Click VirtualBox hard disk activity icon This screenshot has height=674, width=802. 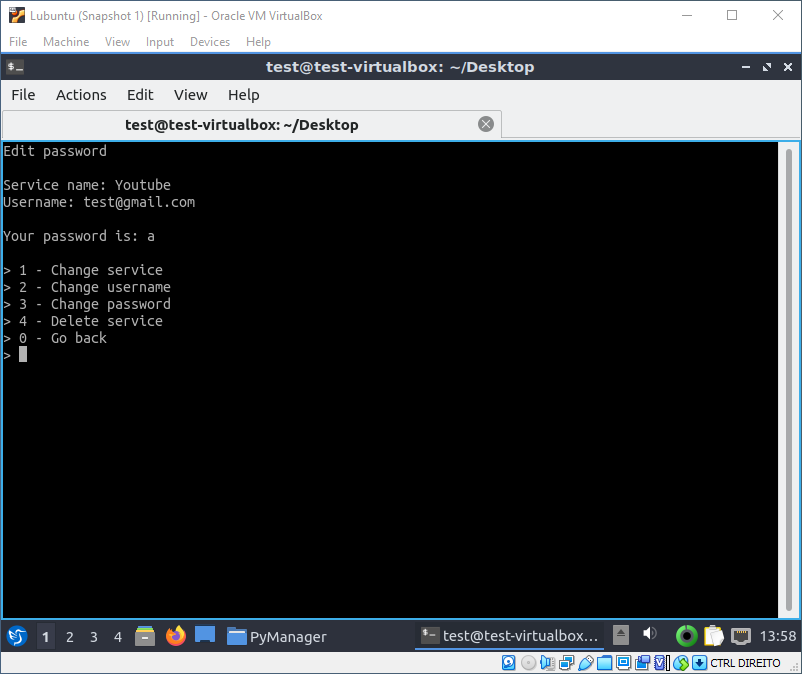pos(508,663)
